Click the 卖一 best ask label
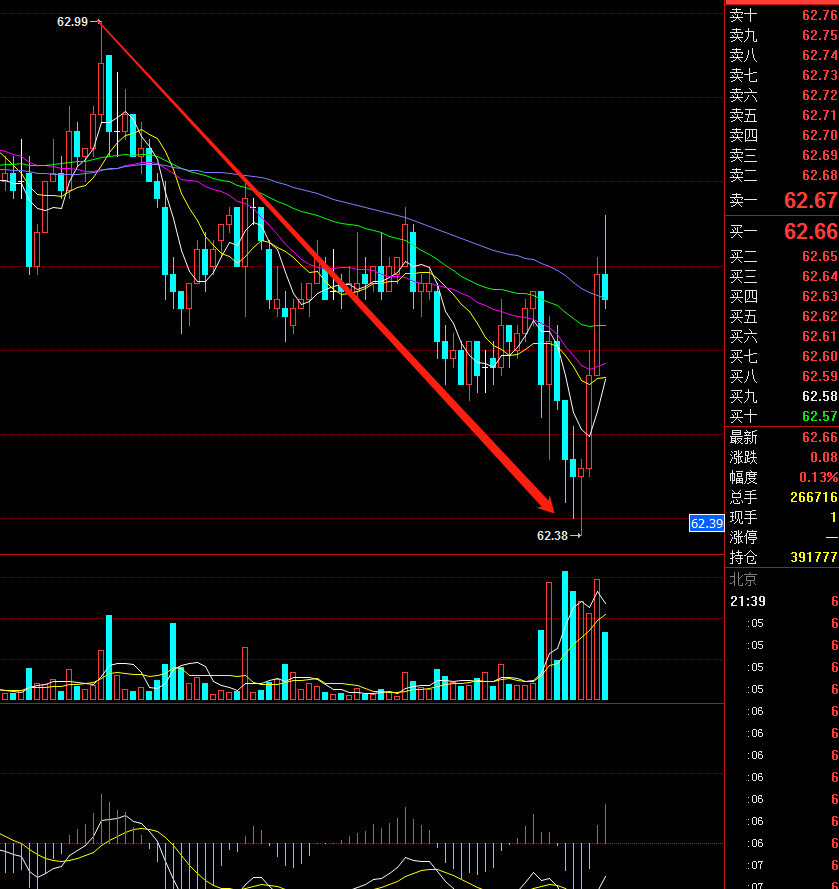The image size is (839, 889). [x=743, y=200]
